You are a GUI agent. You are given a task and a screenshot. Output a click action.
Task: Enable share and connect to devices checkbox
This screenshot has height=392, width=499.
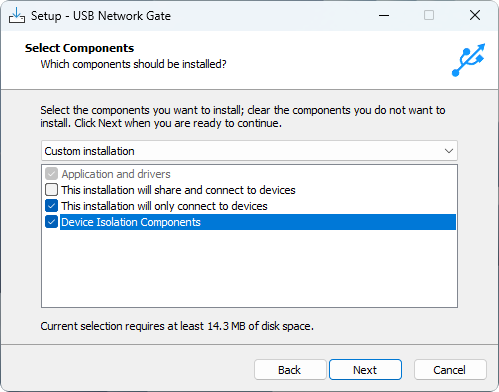pyautogui.click(x=51, y=190)
